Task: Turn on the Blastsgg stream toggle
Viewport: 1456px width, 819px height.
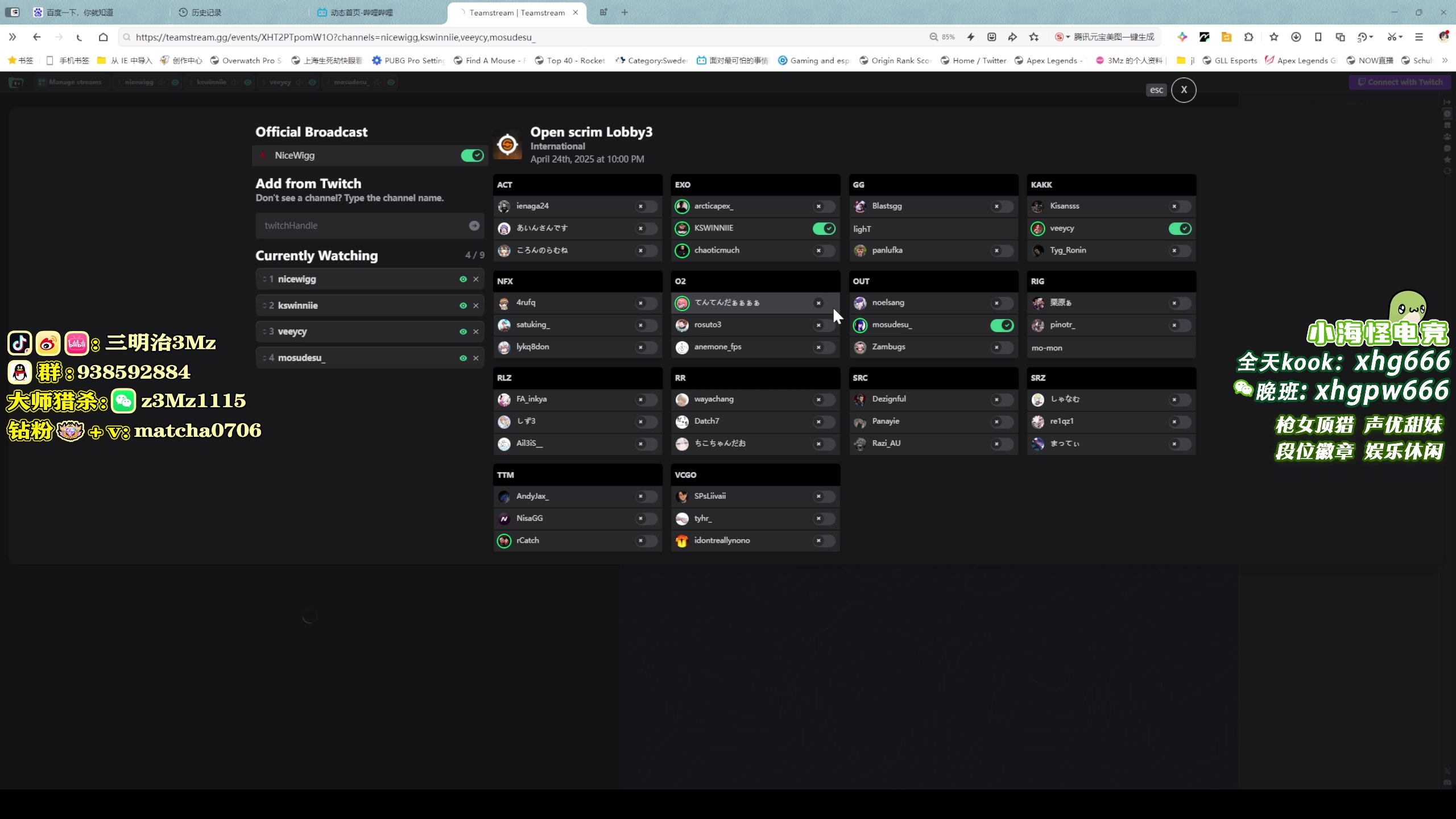Action: click(x=1002, y=206)
